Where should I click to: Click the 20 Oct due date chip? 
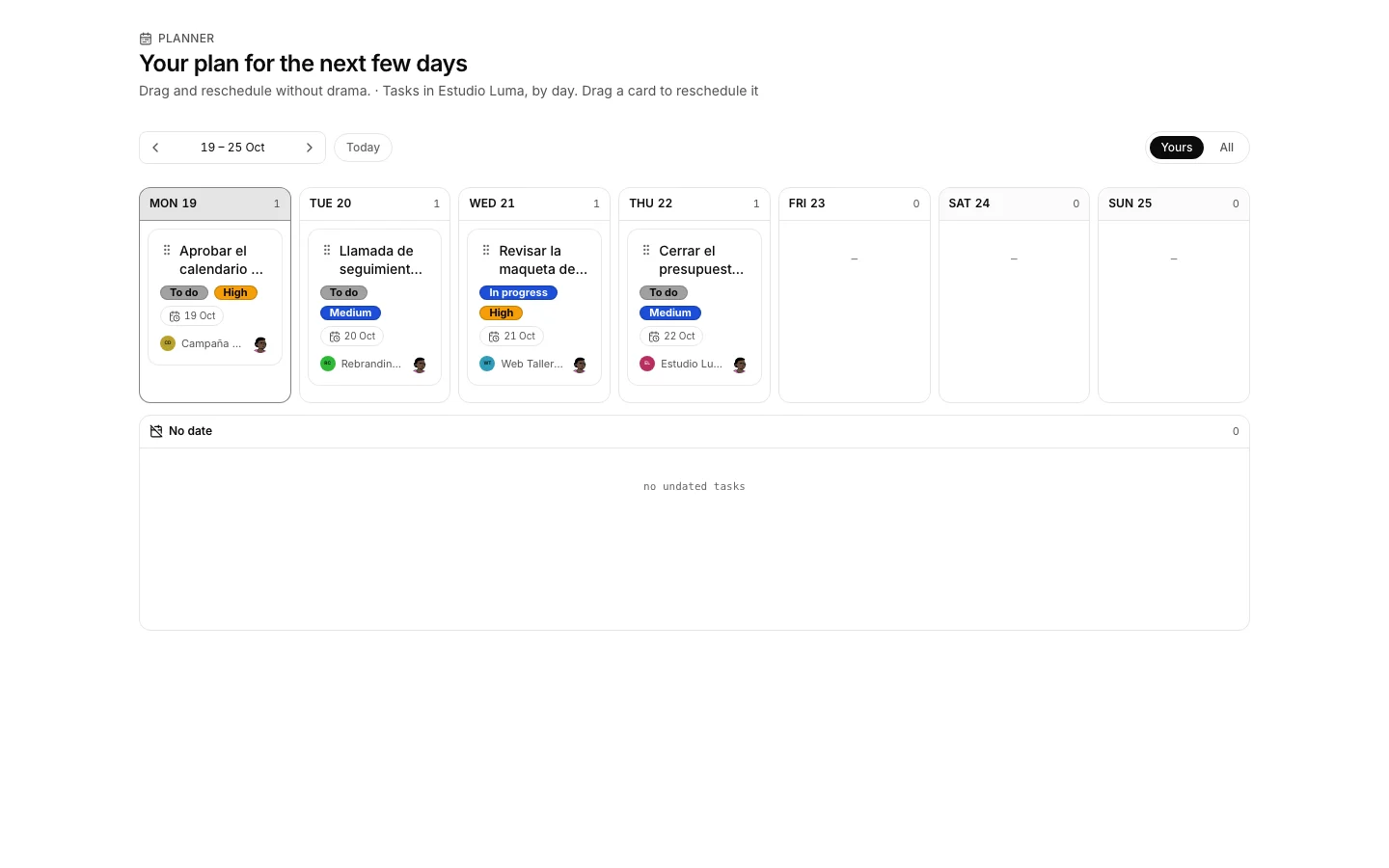[x=352, y=336]
